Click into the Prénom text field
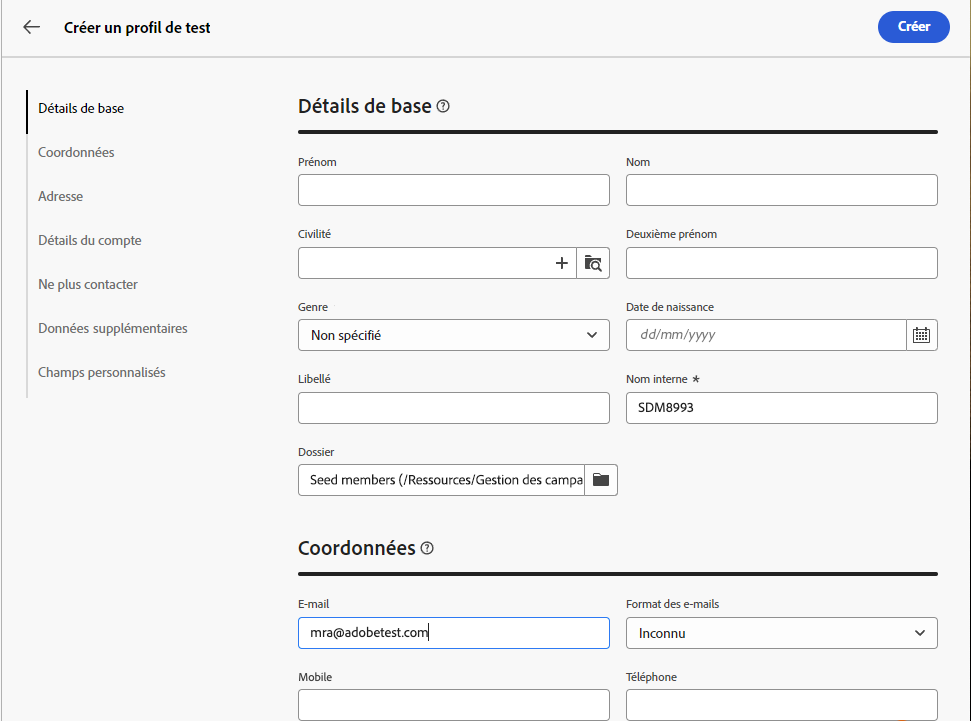 click(453, 190)
